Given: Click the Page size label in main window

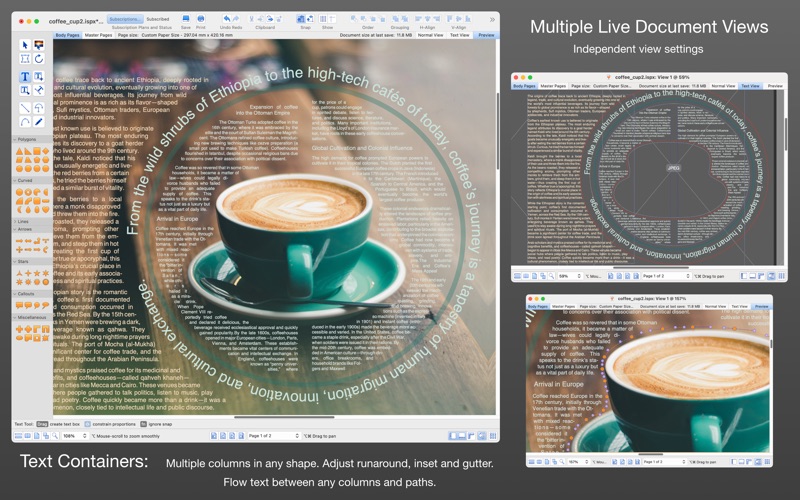Looking at the screenshot, I should coord(175,35).
